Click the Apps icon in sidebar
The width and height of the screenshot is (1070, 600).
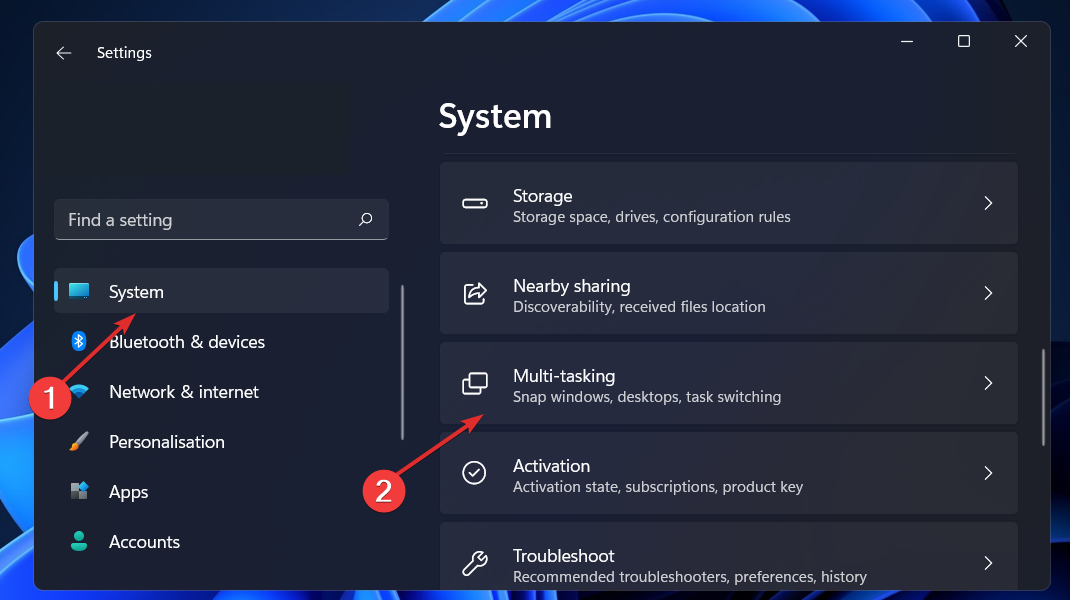(79, 491)
